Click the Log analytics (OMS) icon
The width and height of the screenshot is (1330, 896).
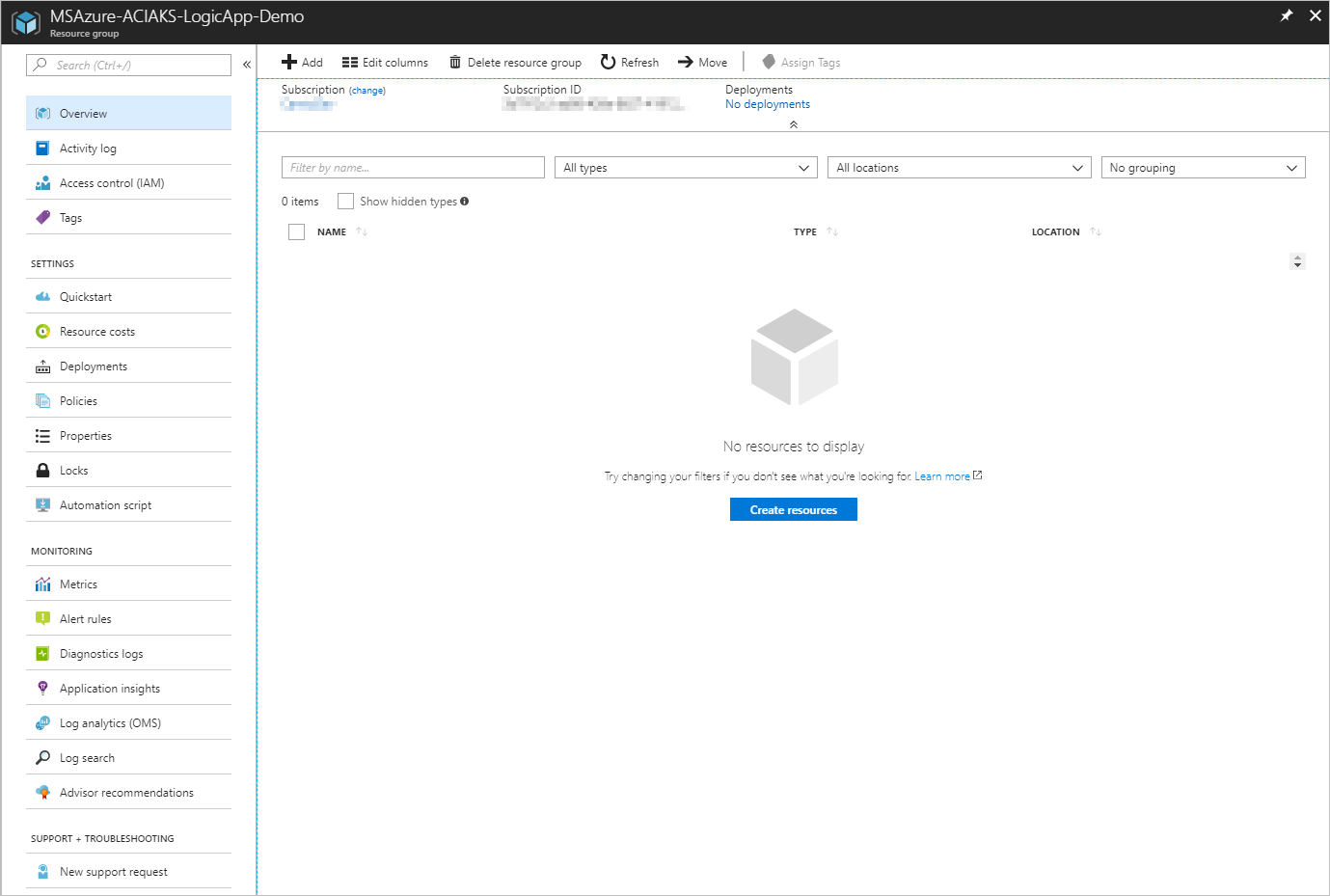pos(42,723)
